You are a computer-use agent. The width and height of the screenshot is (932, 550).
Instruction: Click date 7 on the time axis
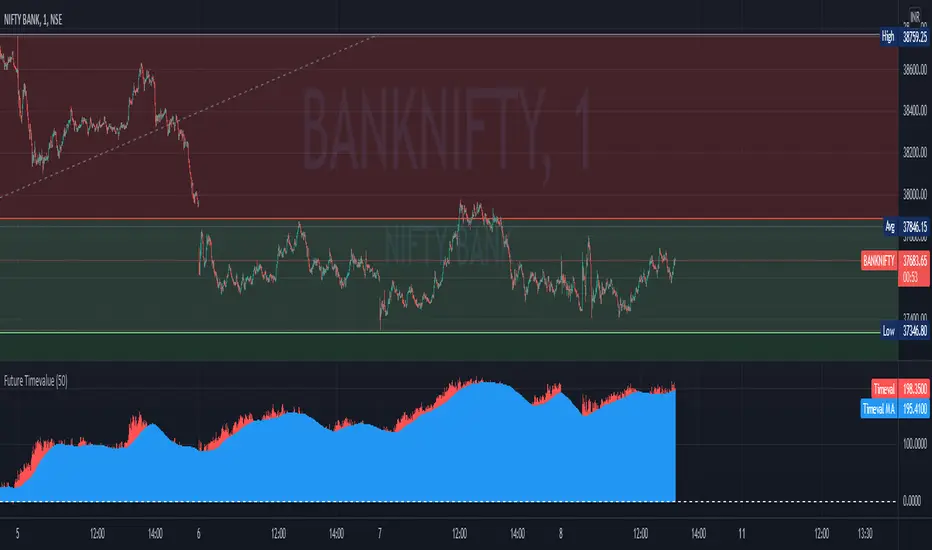pos(380,533)
